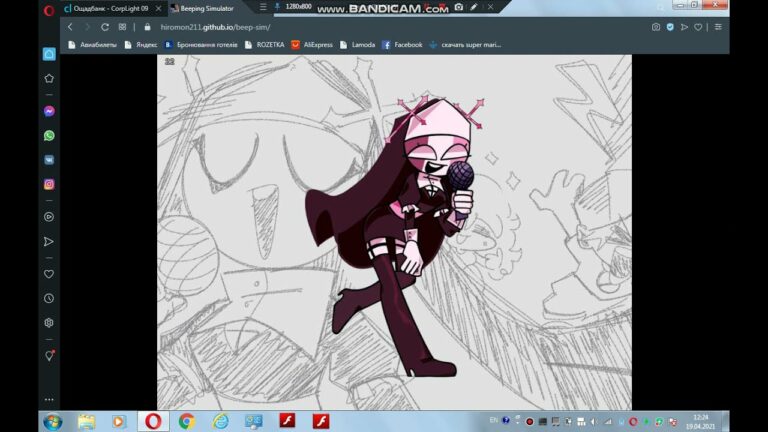Click the Opera taskbar button

coord(153,421)
